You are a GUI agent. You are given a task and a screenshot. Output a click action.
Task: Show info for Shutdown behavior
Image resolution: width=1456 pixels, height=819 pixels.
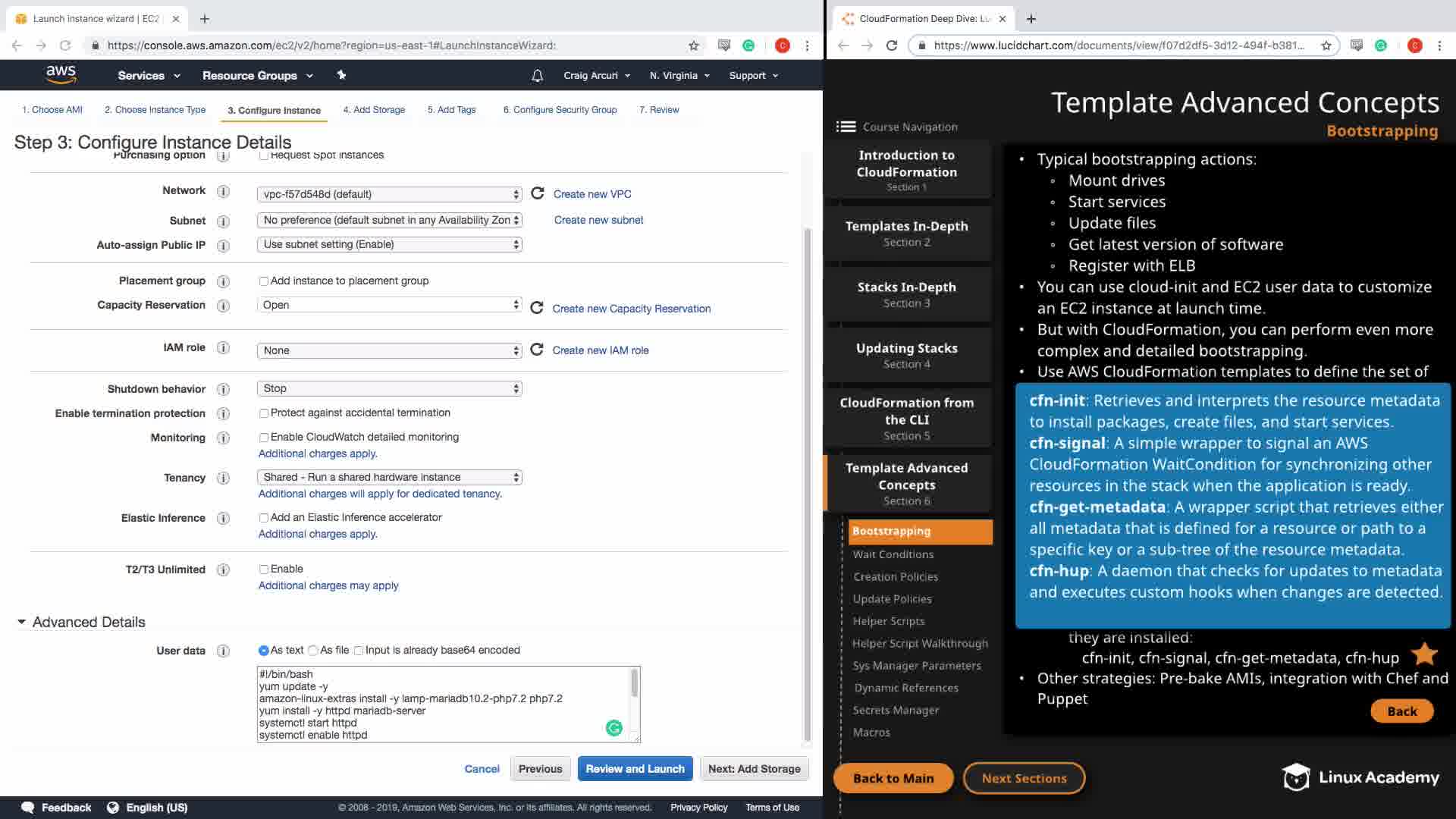pyautogui.click(x=223, y=389)
